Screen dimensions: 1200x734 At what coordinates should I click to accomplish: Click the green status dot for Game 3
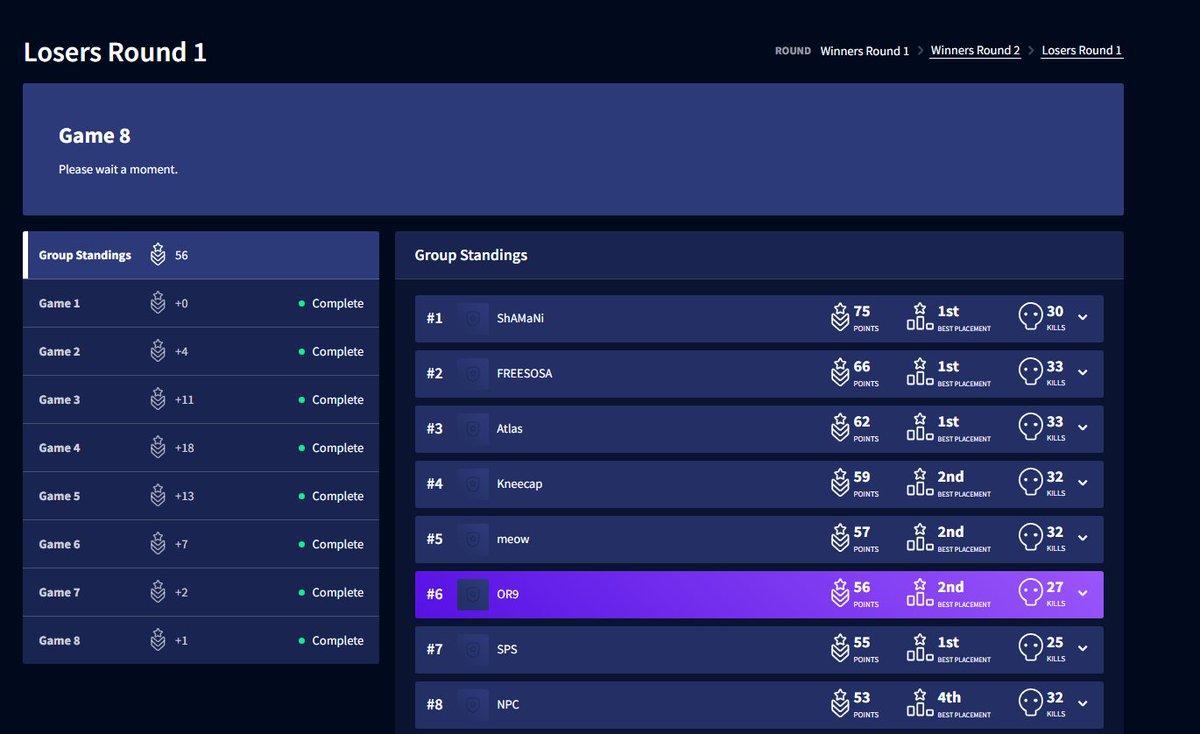click(x=302, y=400)
